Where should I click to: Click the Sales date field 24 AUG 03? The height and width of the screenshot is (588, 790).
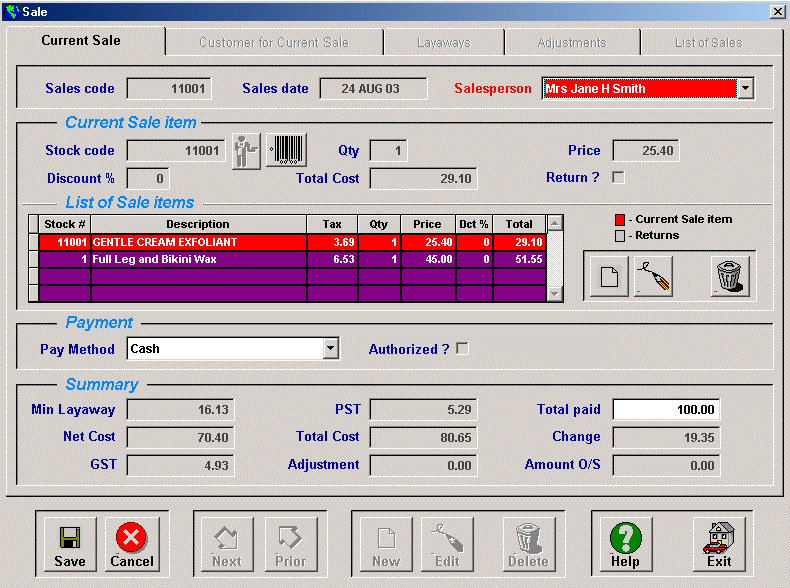(x=373, y=89)
